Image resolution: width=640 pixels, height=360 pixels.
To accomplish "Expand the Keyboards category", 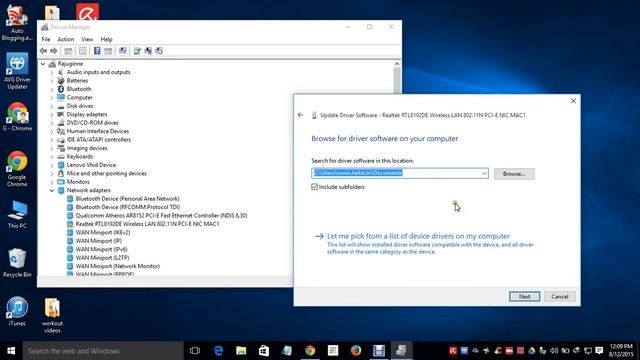I will click(x=52, y=157).
